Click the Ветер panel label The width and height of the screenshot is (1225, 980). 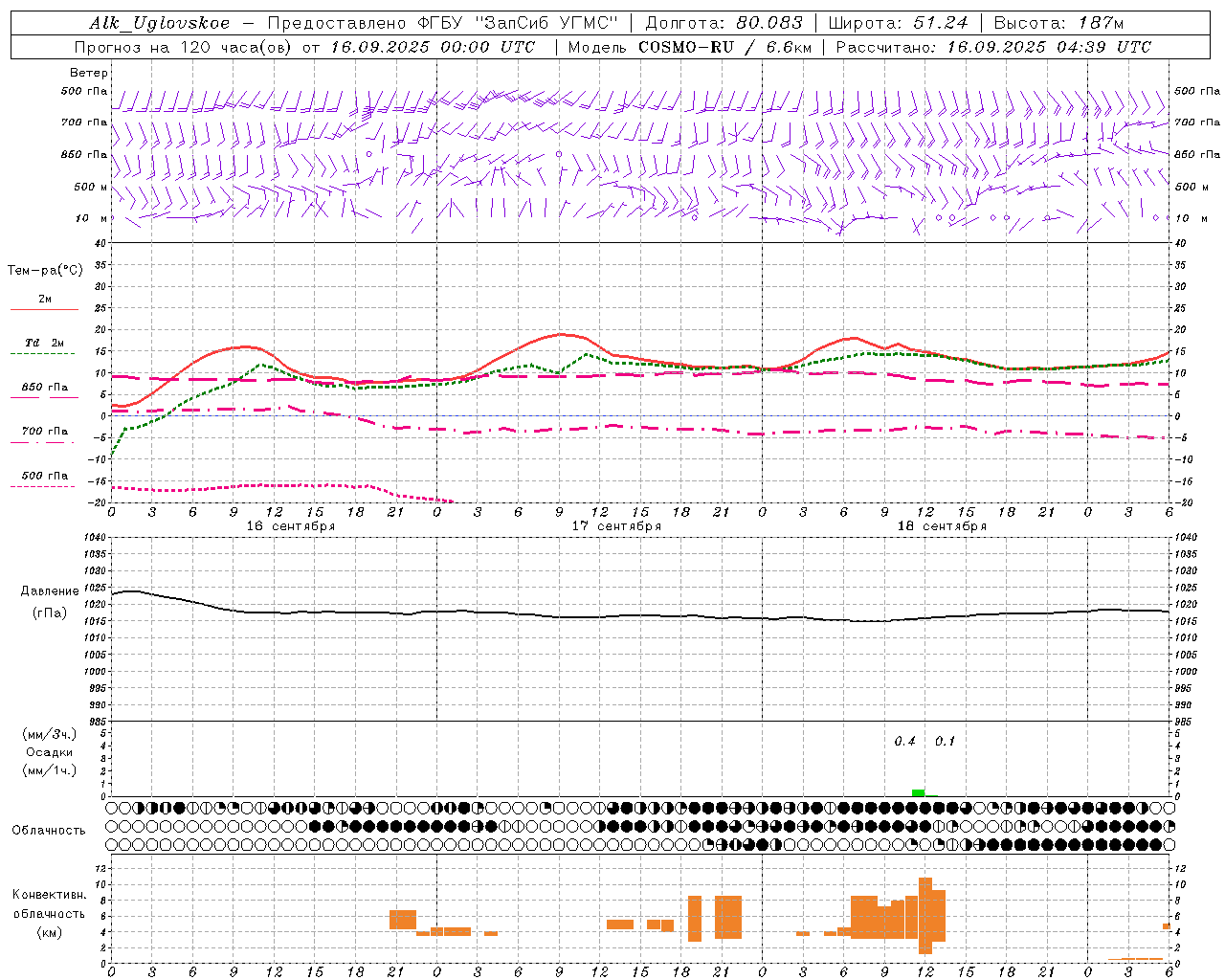click(x=89, y=73)
